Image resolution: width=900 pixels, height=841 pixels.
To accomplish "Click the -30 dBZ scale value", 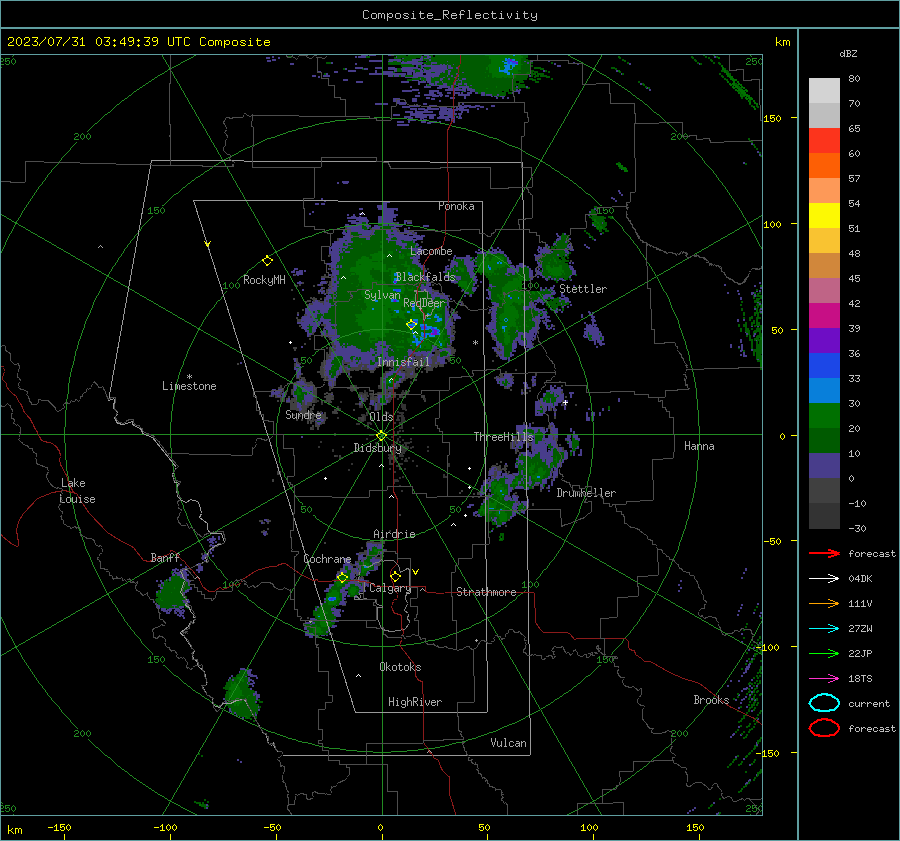I will 857,528.
